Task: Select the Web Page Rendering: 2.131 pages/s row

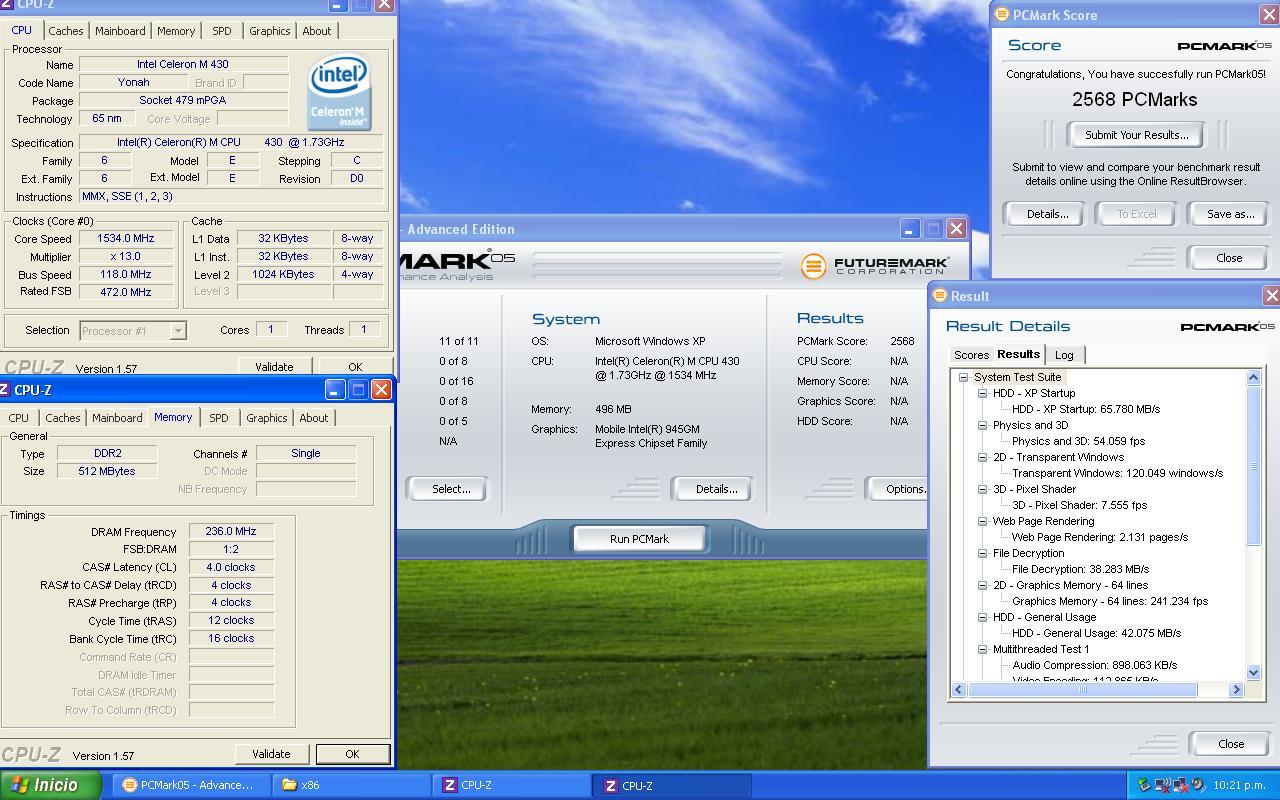Action: pos(1100,537)
